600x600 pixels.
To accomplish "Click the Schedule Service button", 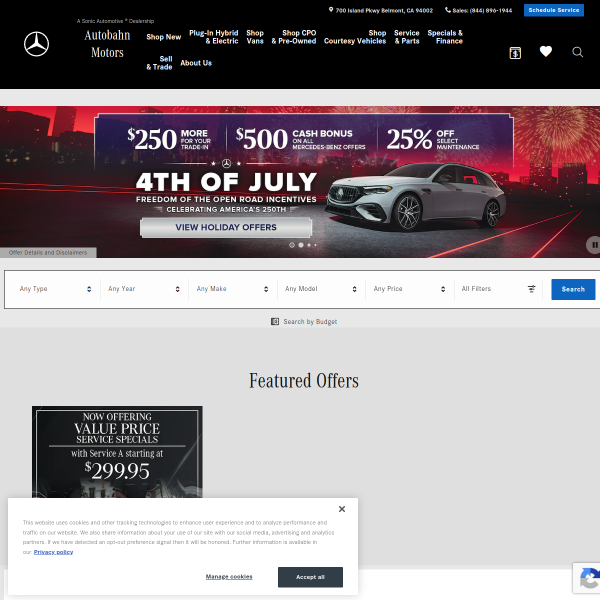I will [x=554, y=10].
